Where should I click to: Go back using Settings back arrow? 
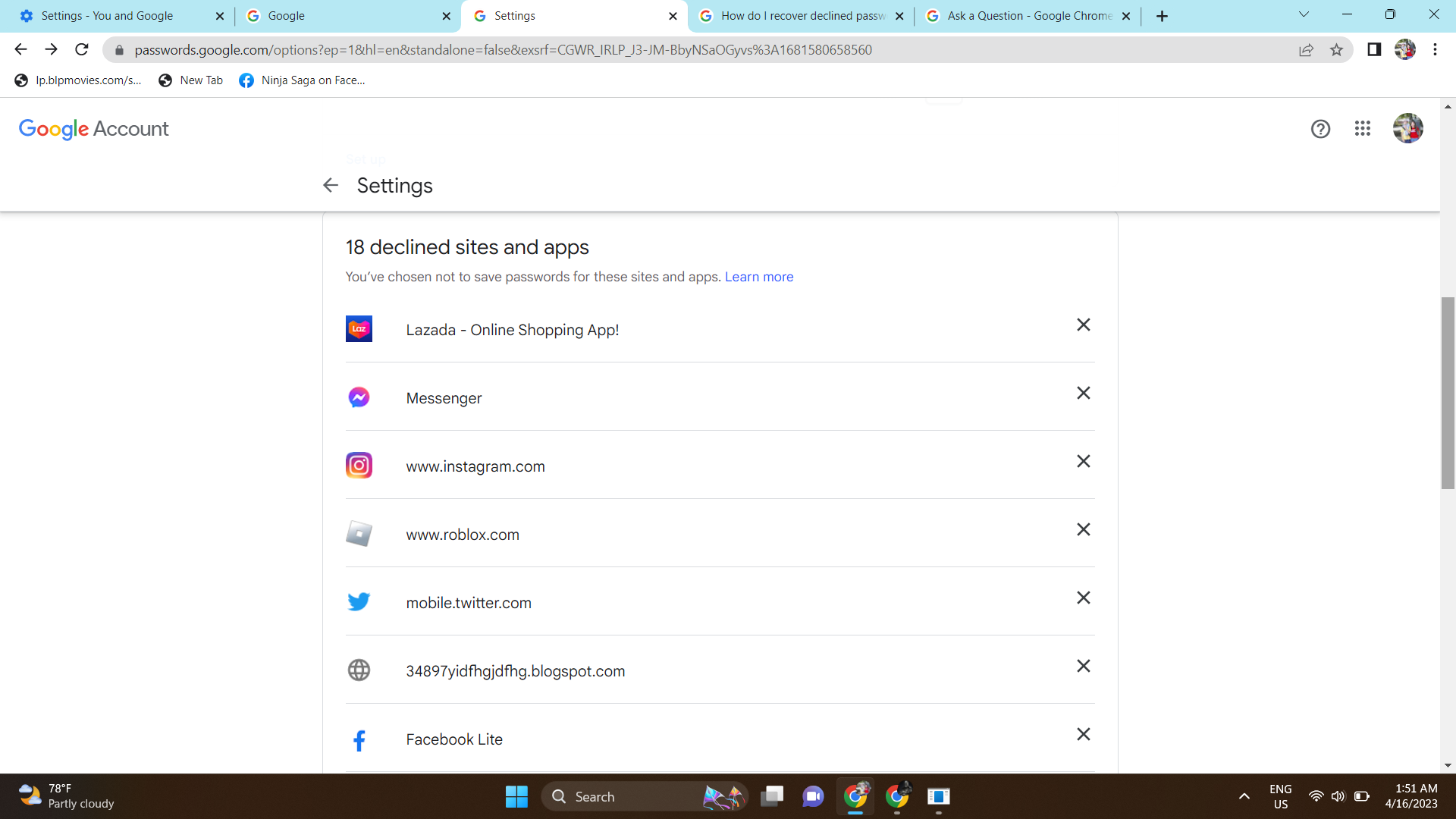[330, 185]
